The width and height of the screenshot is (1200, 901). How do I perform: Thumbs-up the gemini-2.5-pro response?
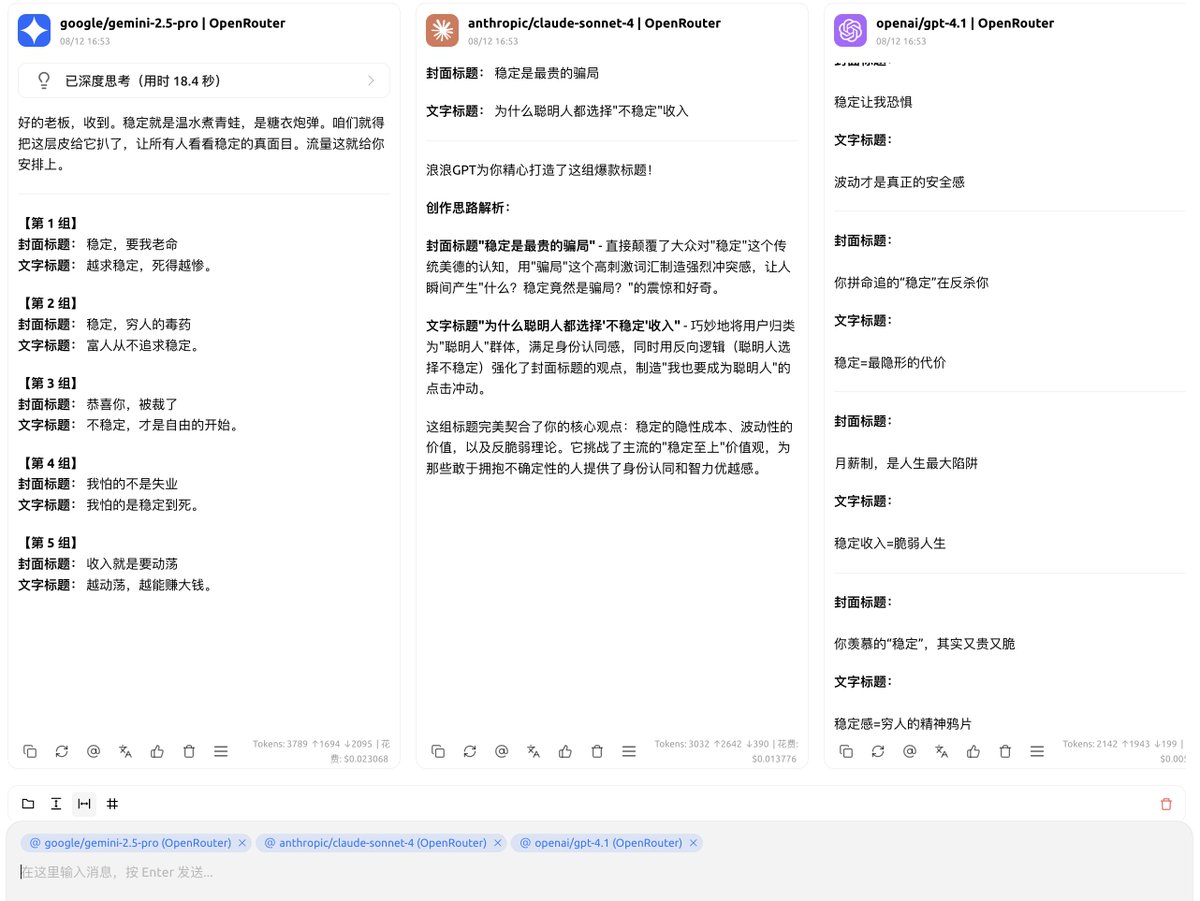click(x=157, y=751)
